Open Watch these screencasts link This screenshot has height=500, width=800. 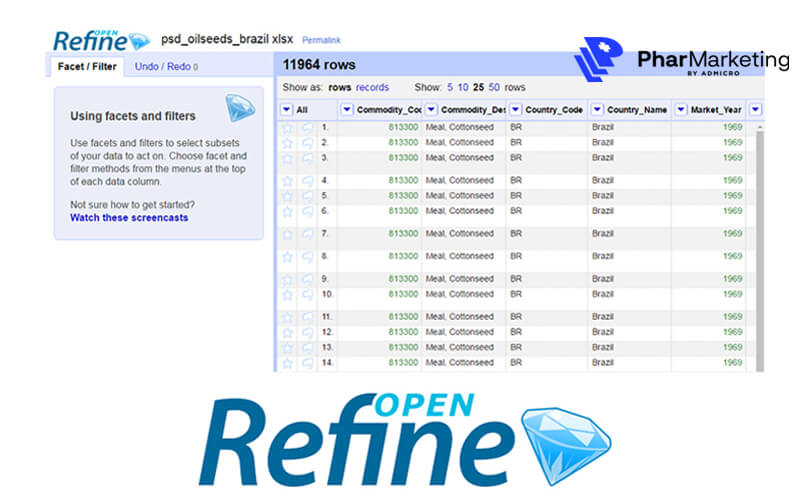129,218
